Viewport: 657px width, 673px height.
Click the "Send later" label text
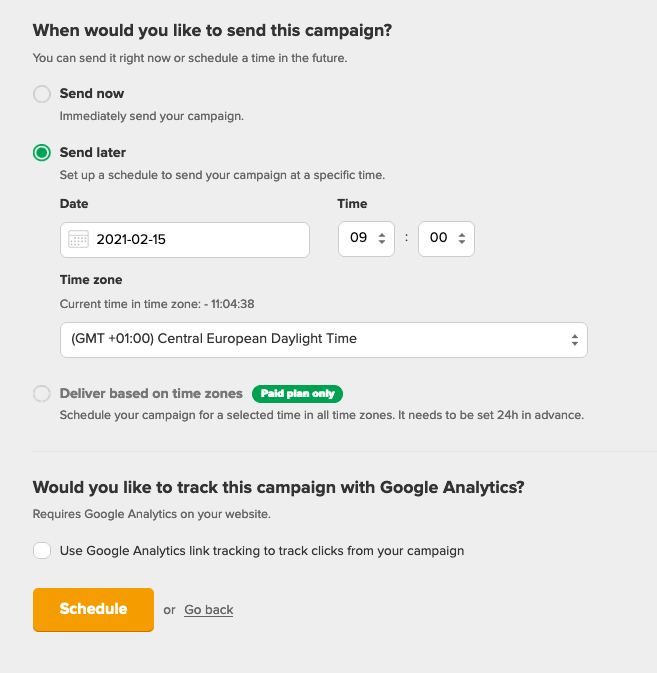pos(93,153)
